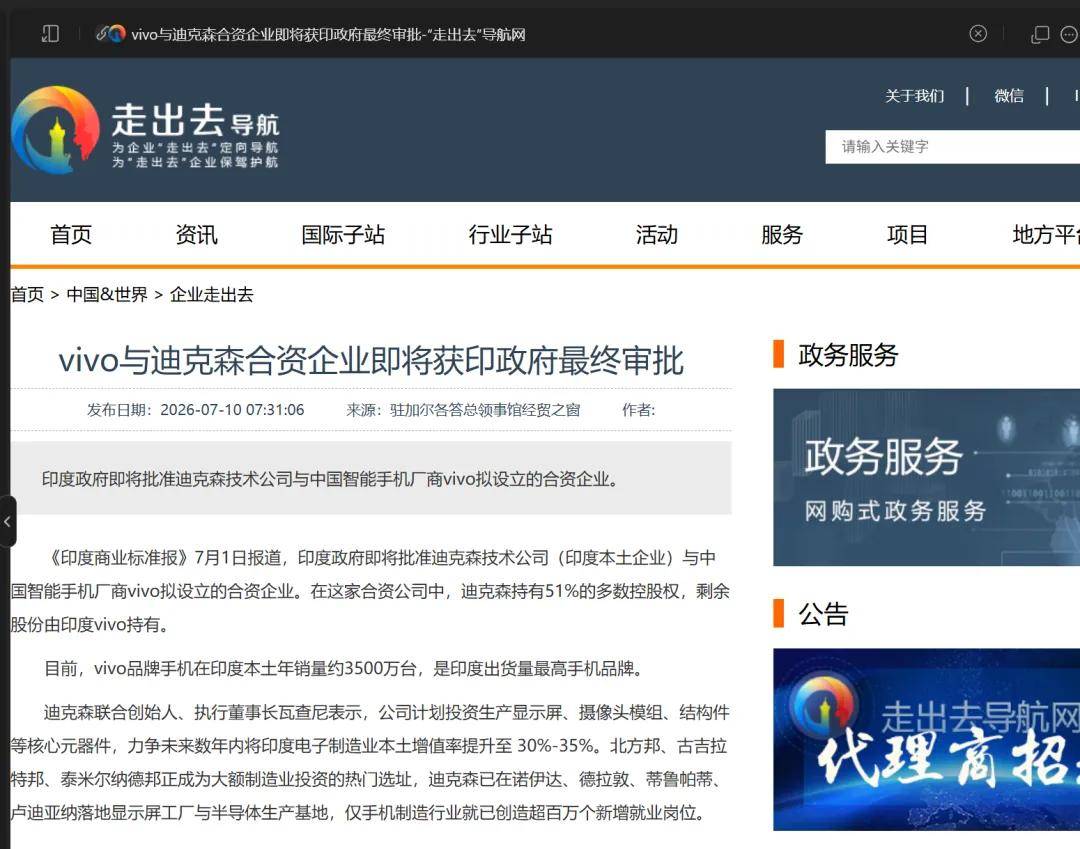The height and width of the screenshot is (849, 1080).
Task: Open the 服务 navigation menu
Action: click(x=782, y=235)
